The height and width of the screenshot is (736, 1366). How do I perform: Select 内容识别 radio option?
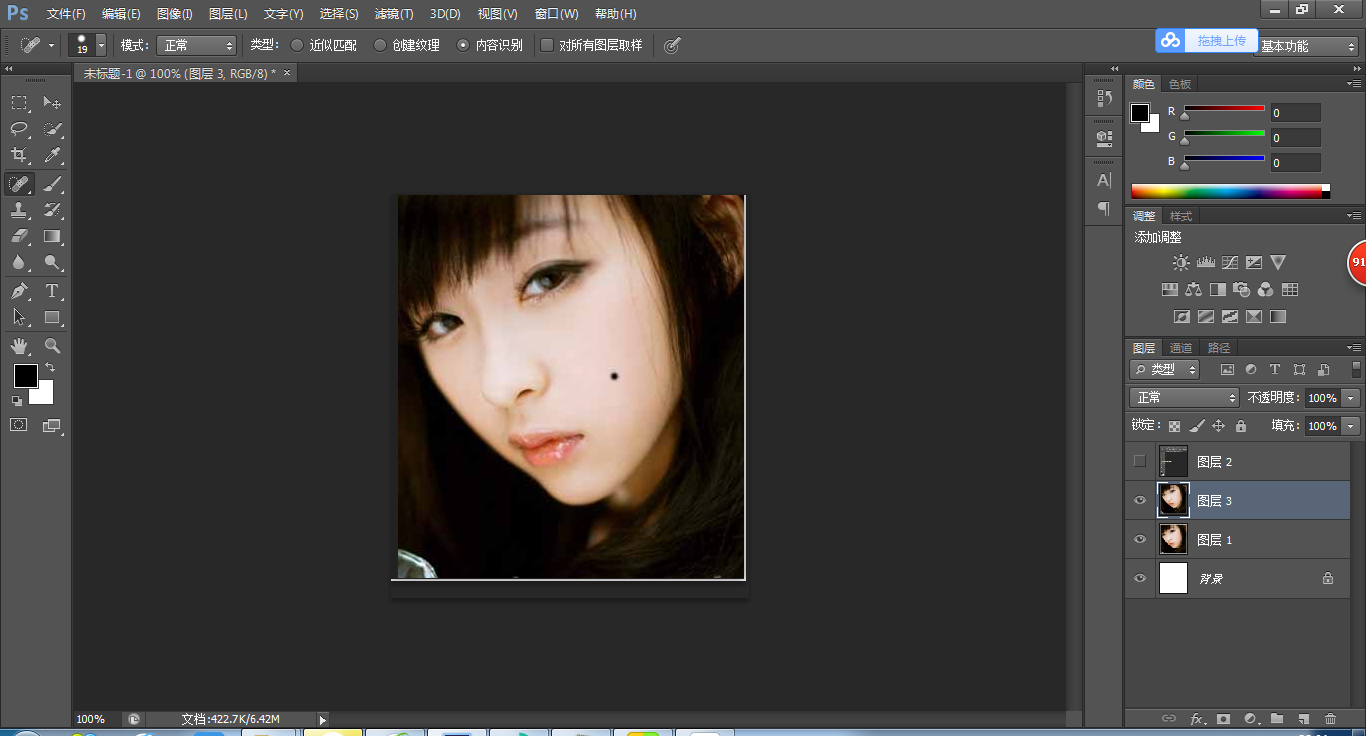pyautogui.click(x=463, y=45)
